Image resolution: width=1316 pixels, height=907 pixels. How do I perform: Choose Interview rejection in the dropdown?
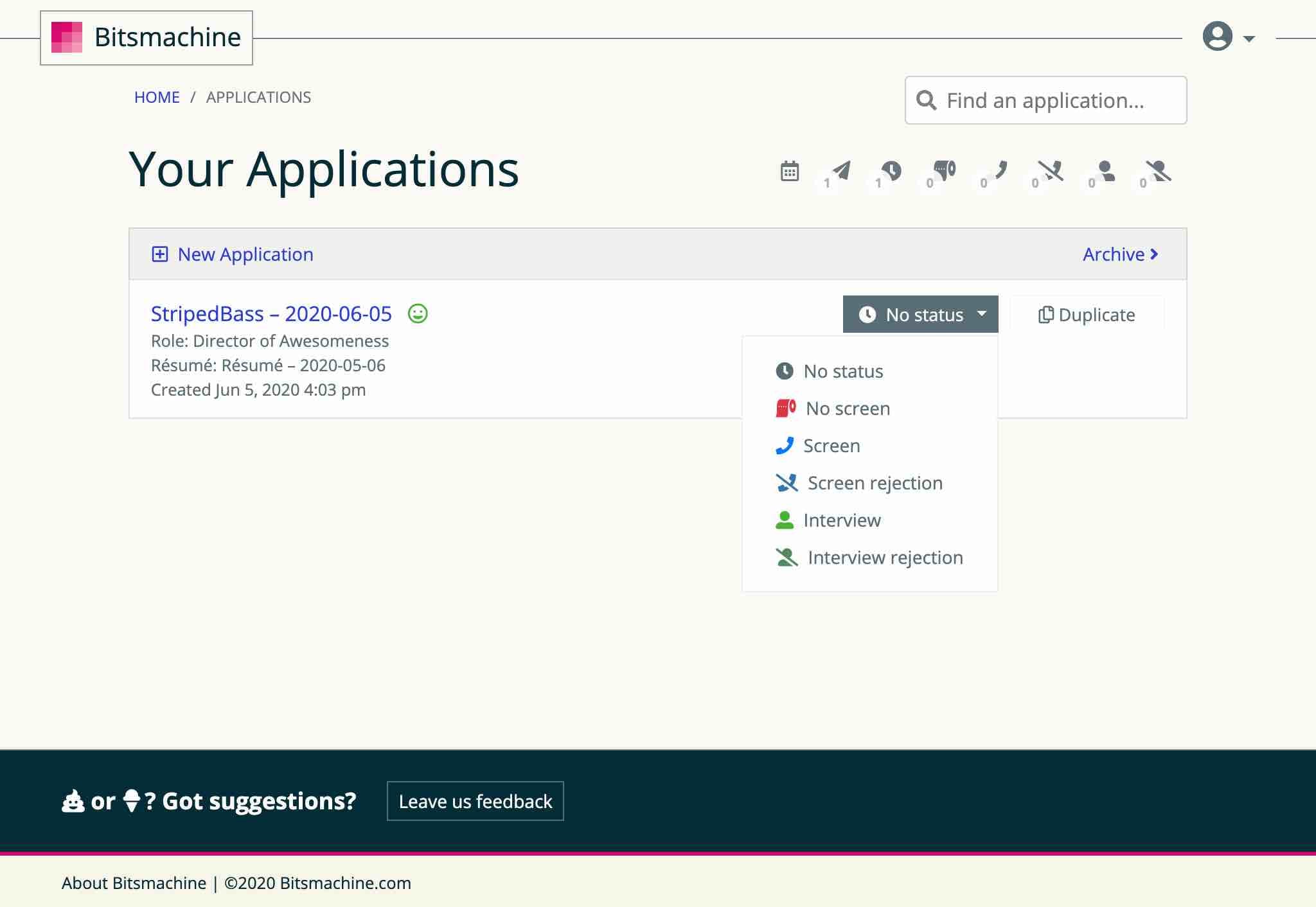pos(884,558)
